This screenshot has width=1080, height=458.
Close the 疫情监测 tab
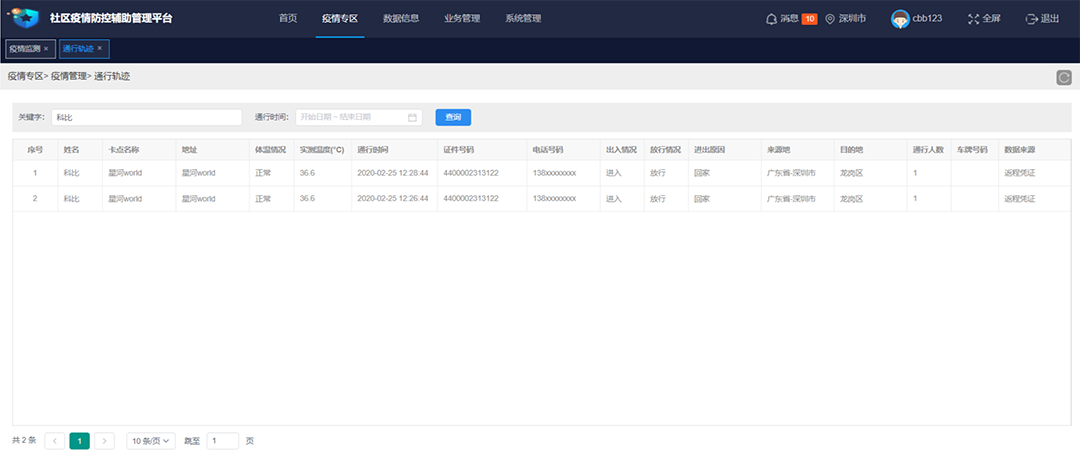tap(46, 49)
